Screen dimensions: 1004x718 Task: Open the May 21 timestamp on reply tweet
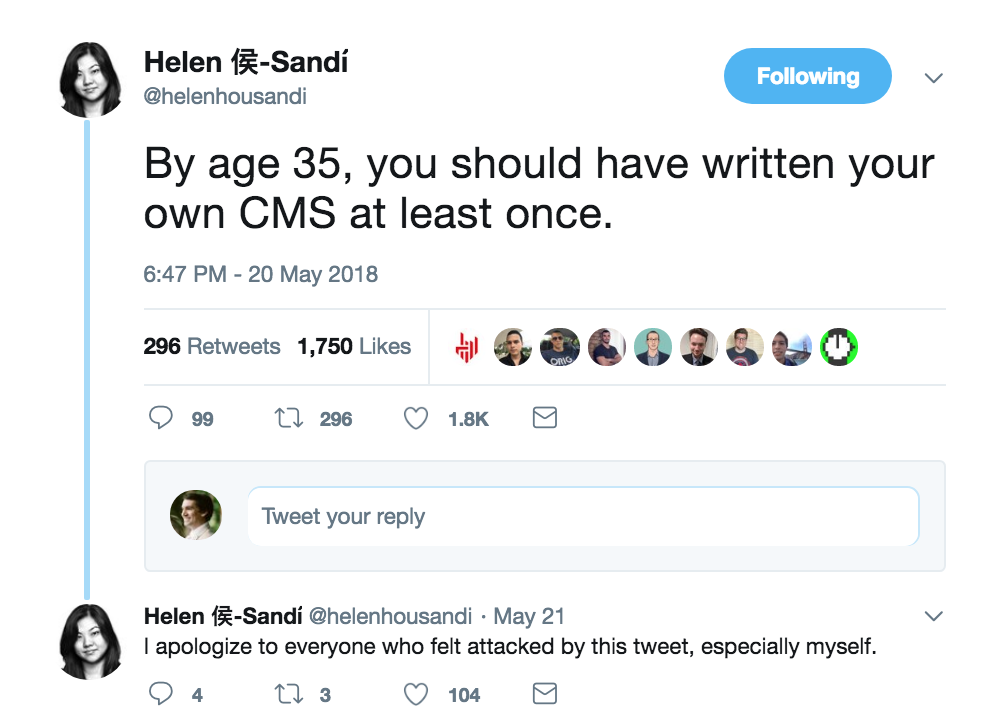[529, 616]
